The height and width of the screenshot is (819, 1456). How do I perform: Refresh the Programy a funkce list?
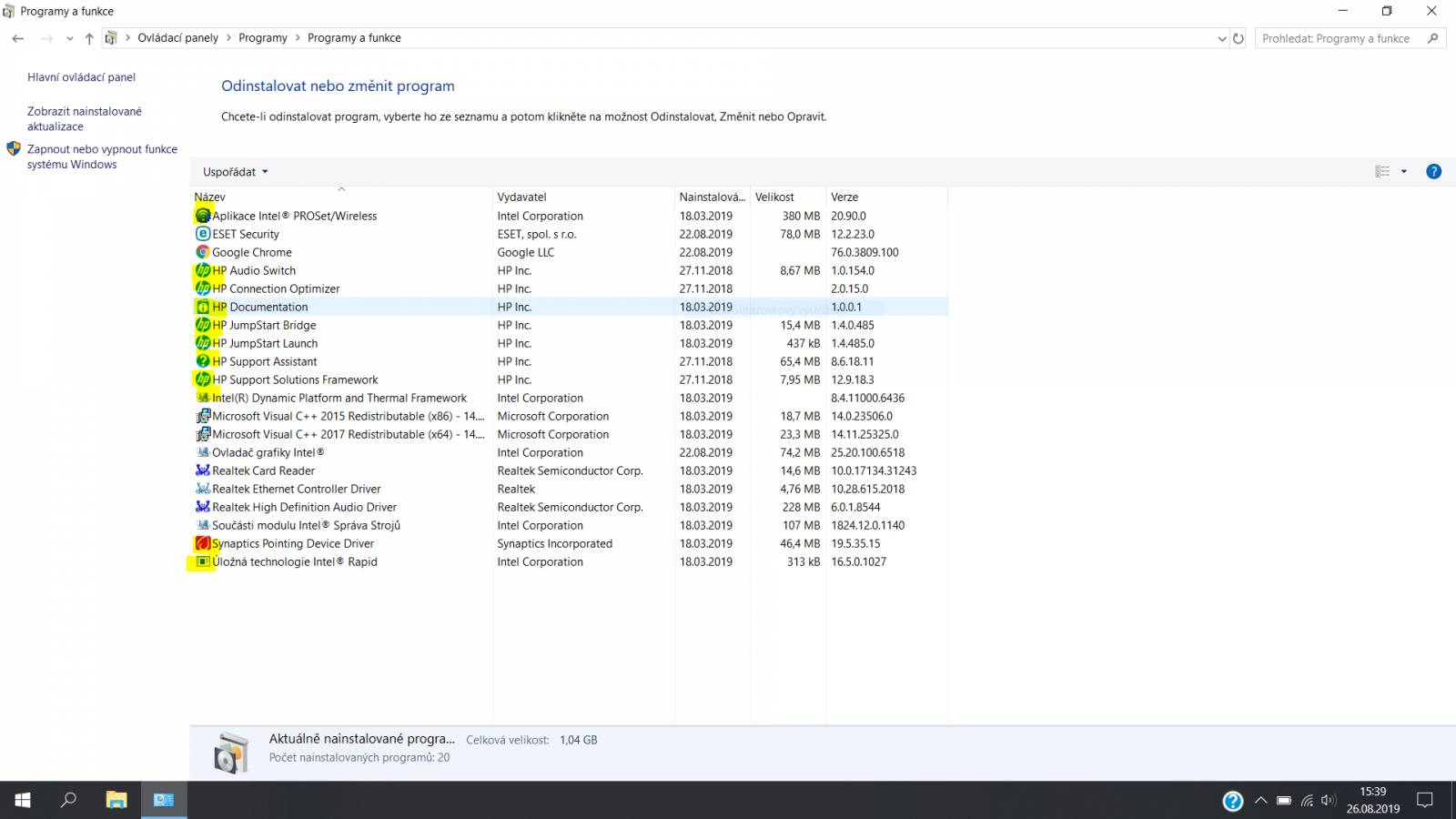click(1238, 38)
